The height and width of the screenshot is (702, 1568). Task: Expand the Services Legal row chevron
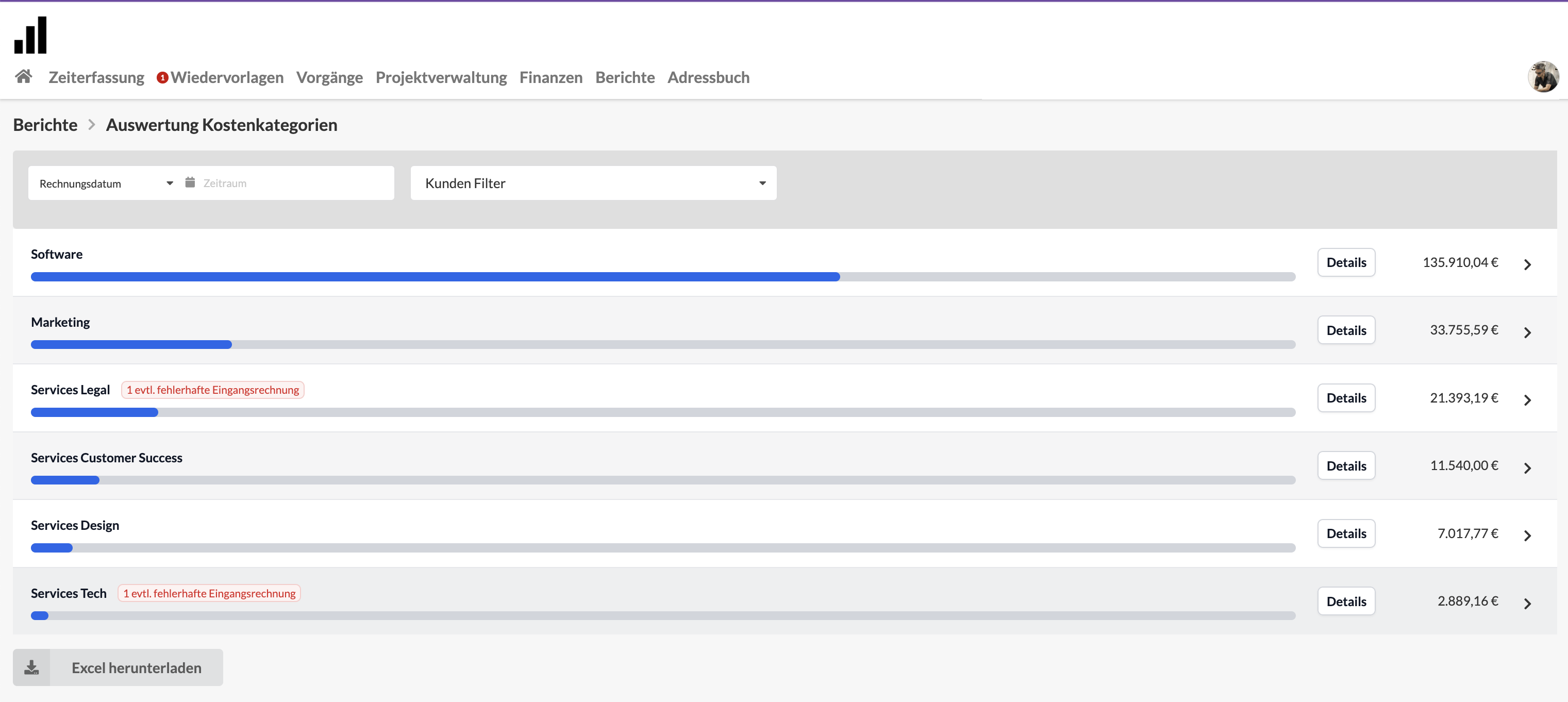tap(1527, 400)
